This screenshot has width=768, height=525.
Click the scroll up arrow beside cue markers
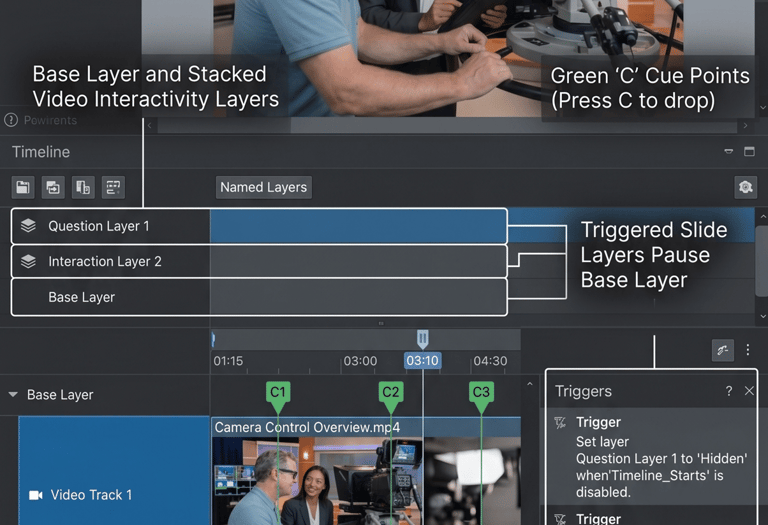529,384
